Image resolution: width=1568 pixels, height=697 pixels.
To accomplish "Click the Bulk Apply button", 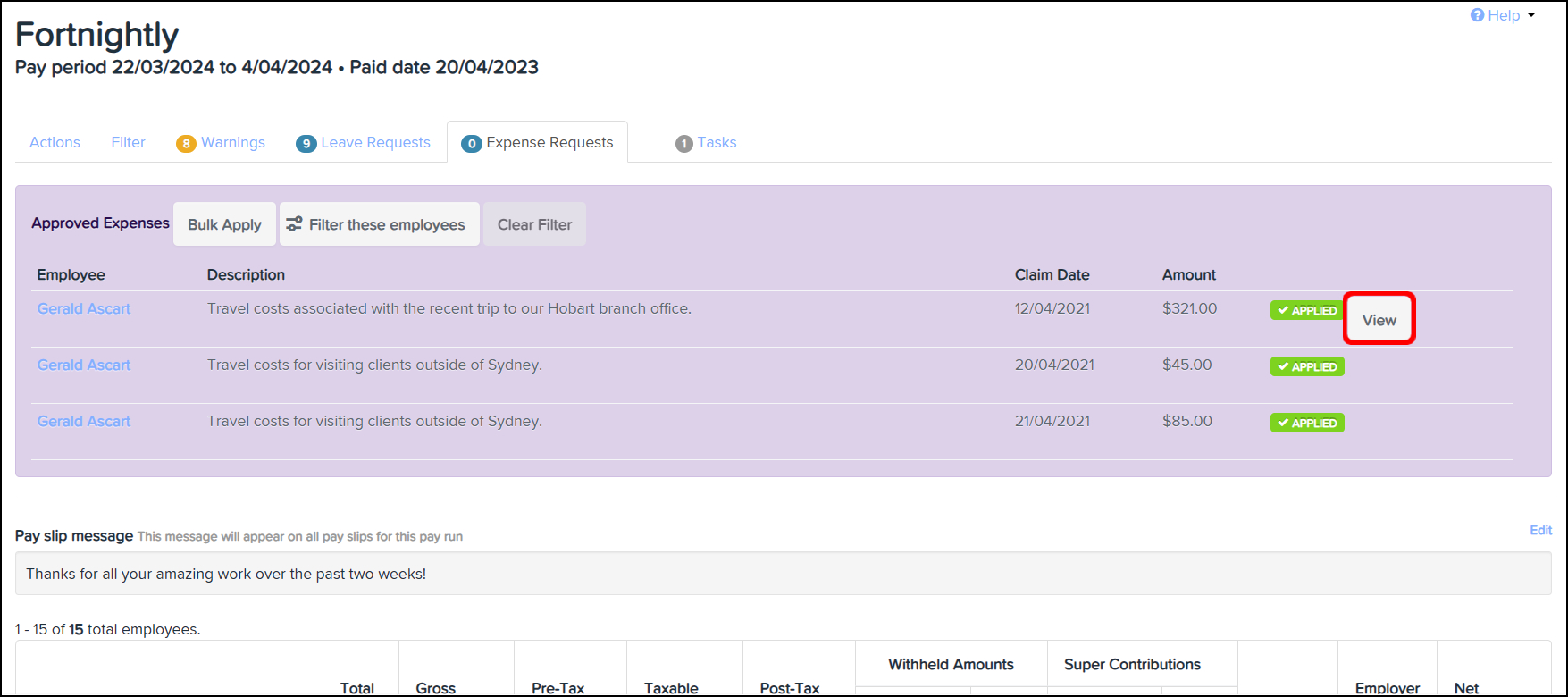I will [224, 224].
